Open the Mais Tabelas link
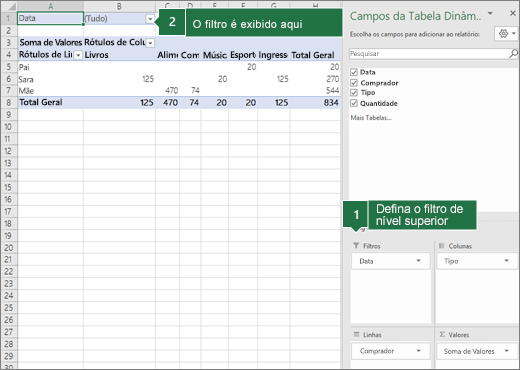The width and height of the screenshot is (520, 370). point(371,118)
